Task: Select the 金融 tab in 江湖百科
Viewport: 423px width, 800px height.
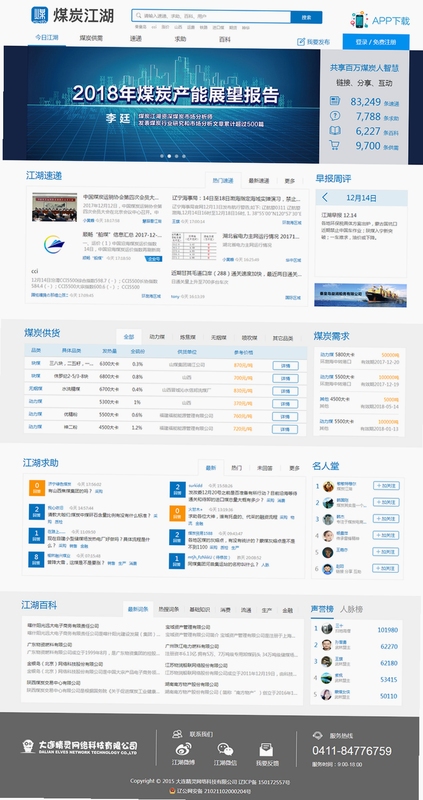Action: click(x=287, y=610)
